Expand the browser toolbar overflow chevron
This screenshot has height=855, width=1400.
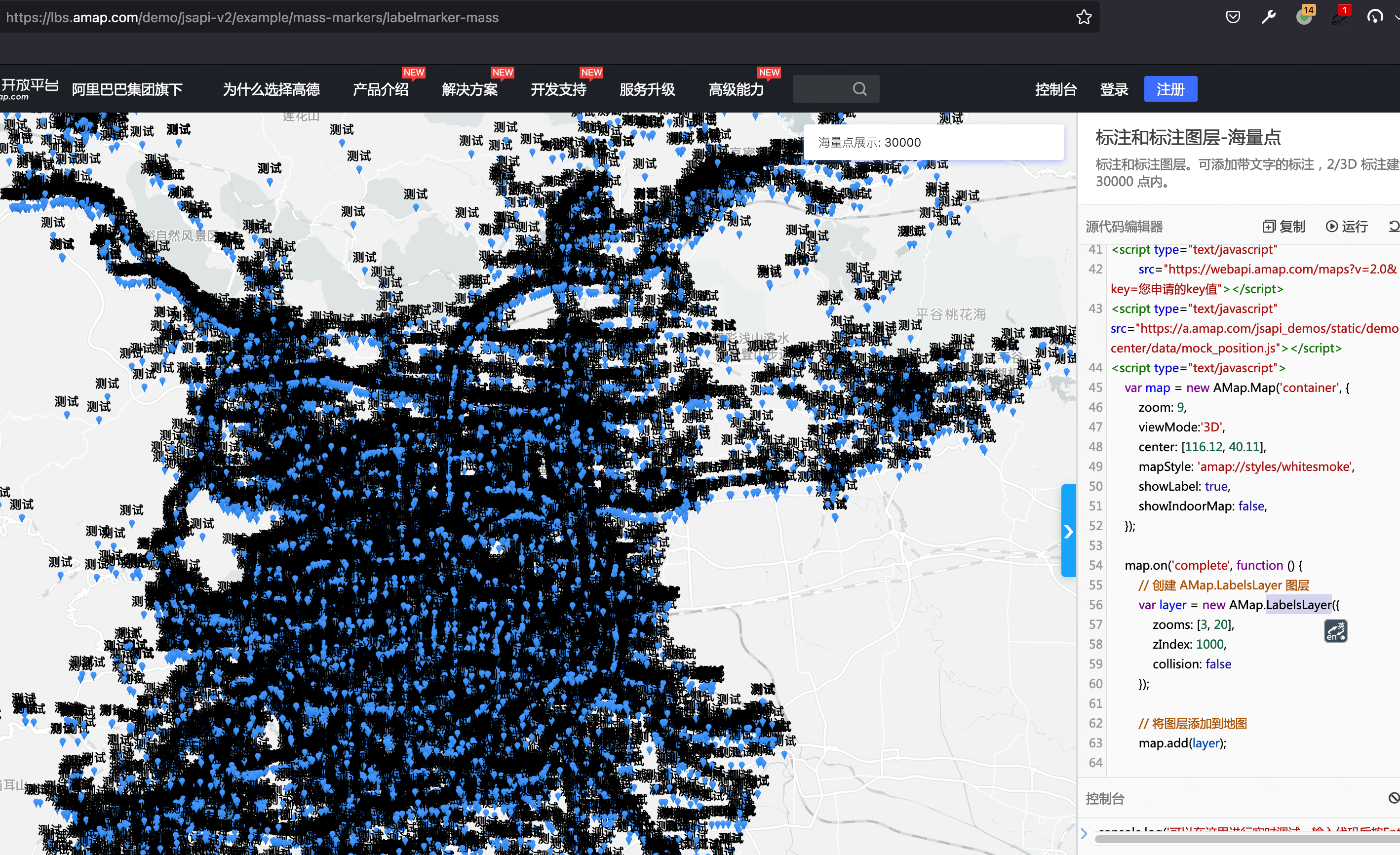coord(1397,17)
